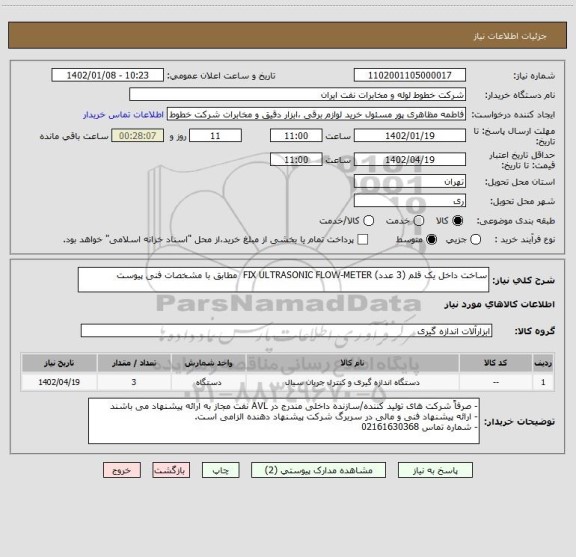This screenshot has width=576, height=557.
Task: Click the buyer notes text area
Action: (284, 421)
